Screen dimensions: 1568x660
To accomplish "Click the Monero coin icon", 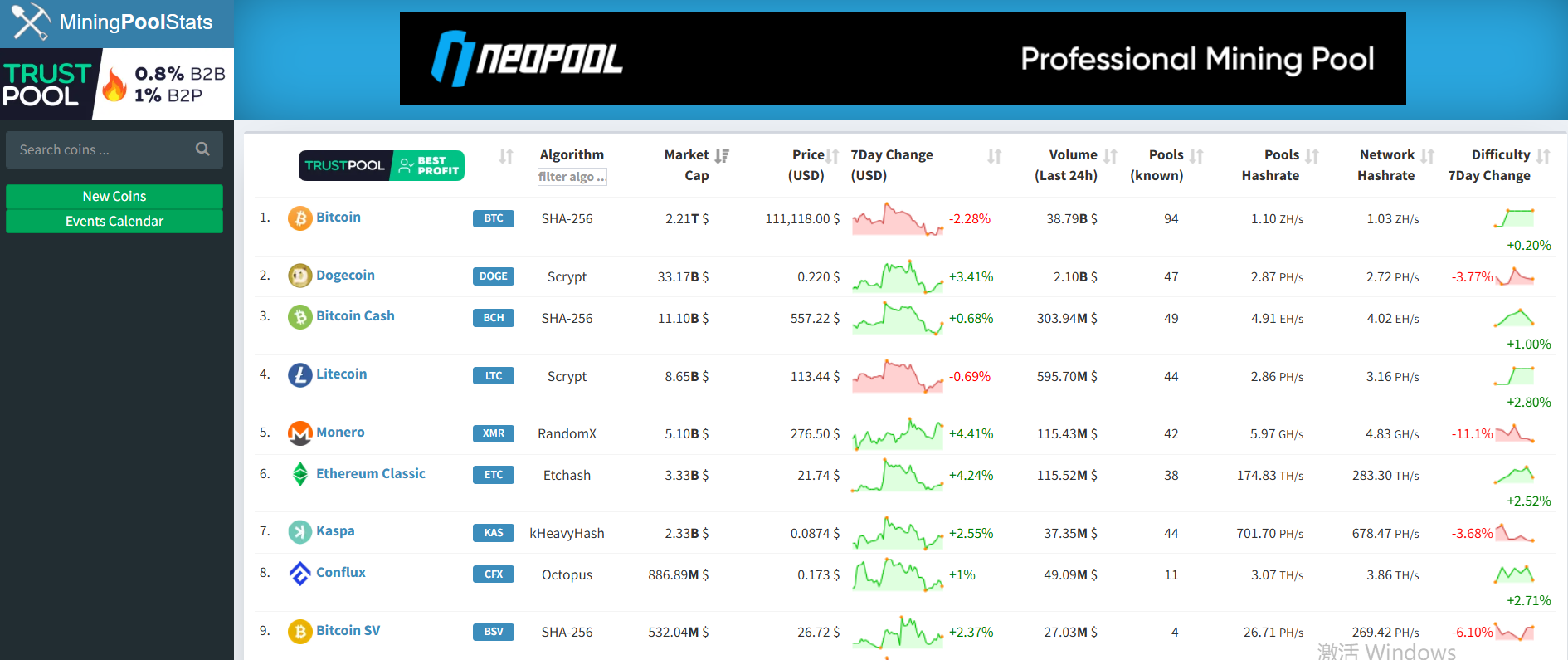I will (x=299, y=433).
